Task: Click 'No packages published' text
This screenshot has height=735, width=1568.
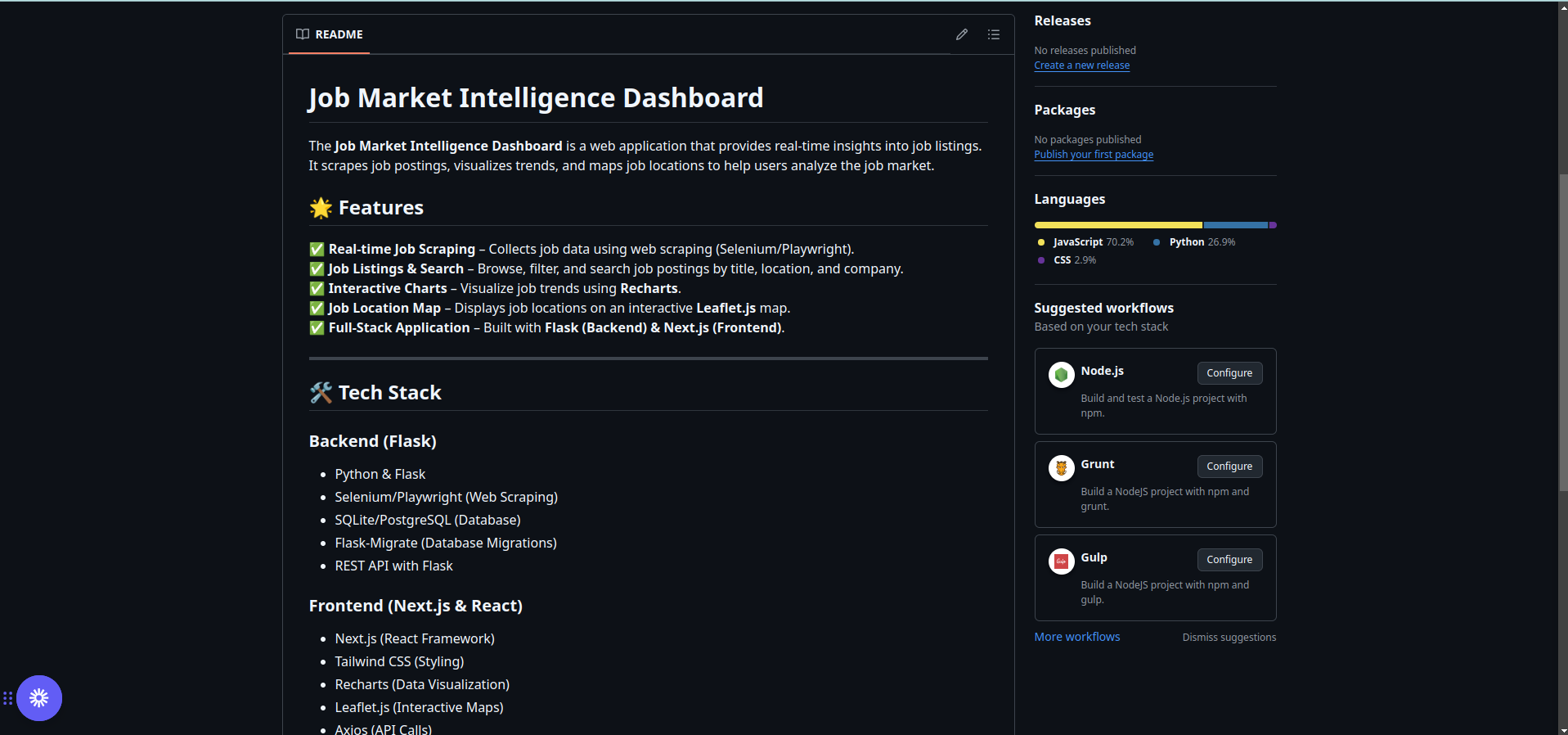Action: click(1087, 140)
